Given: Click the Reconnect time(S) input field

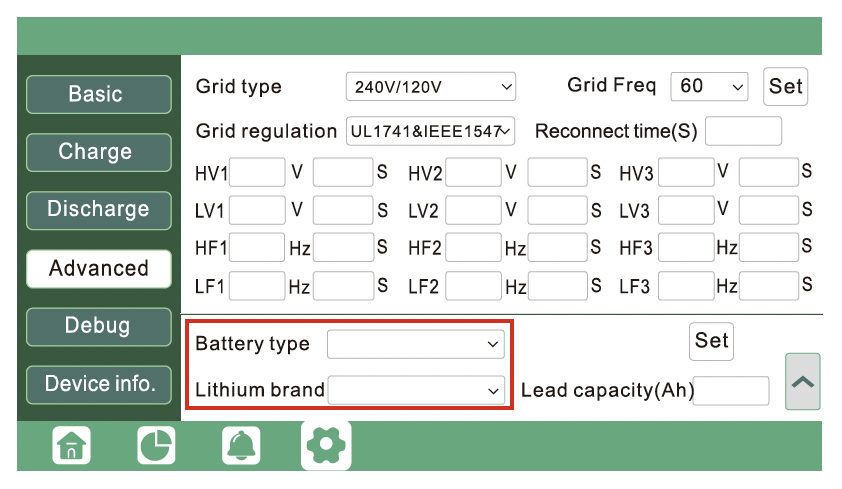Looking at the screenshot, I should (743, 131).
